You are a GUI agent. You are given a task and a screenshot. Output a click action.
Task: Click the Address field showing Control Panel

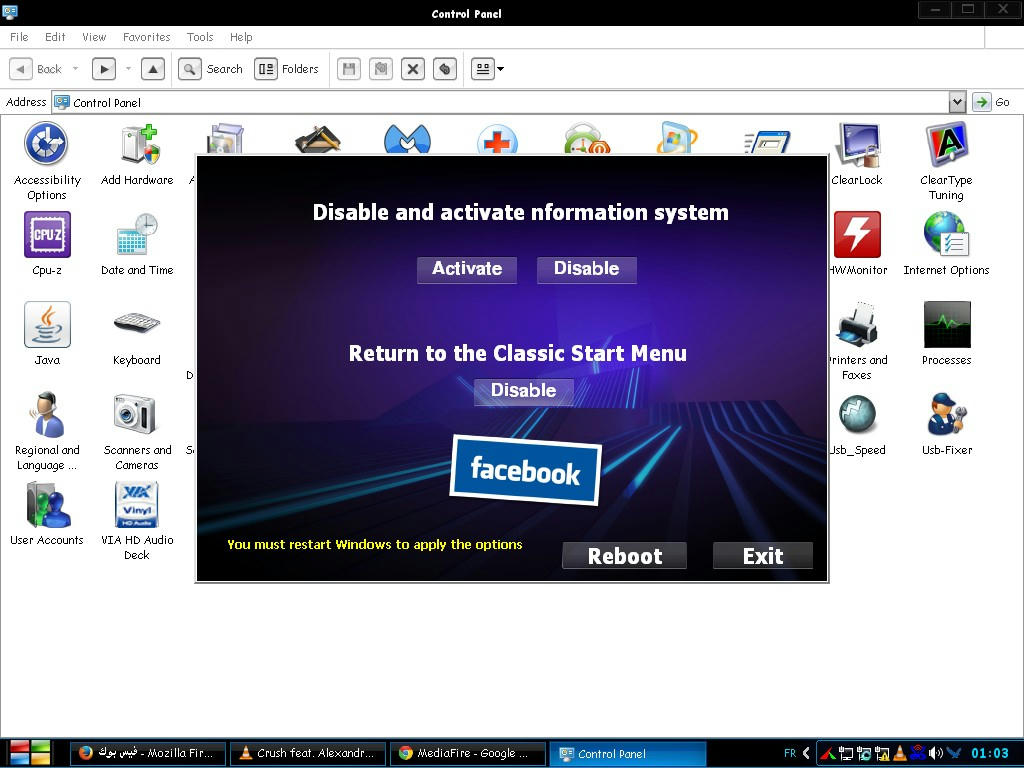pyautogui.click(x=500, y=102)
